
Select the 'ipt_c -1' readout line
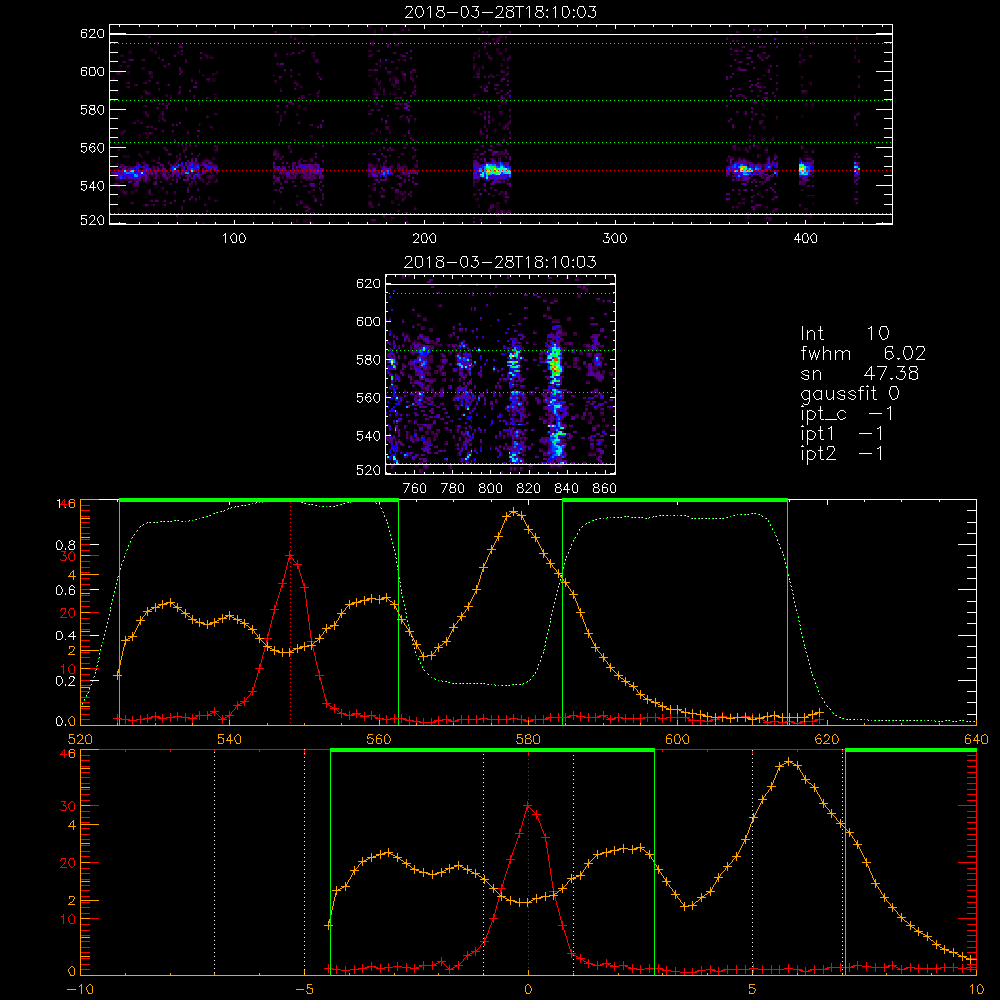tap(848, 414)
